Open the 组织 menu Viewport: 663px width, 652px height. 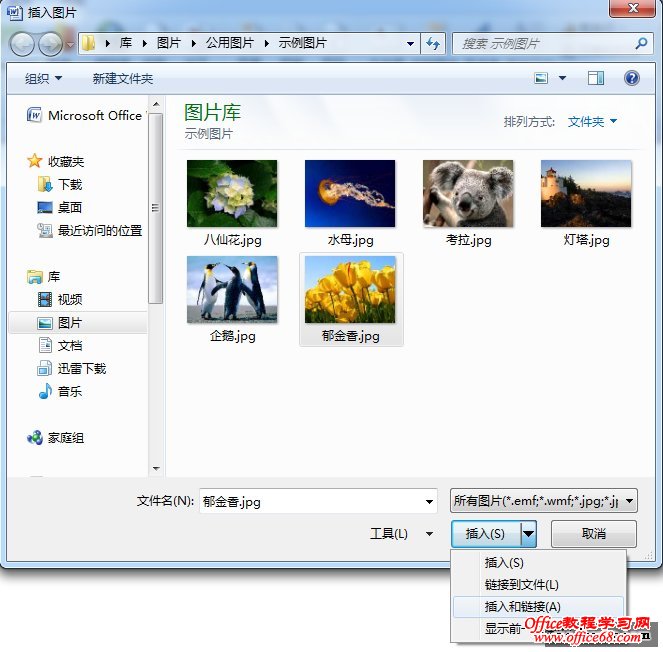point(43,78)
